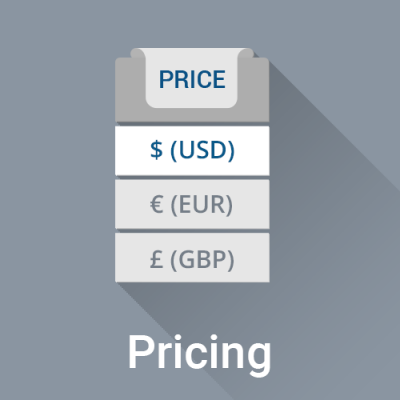
Task: Click the EUR text in parentheses
Action: (201, 204)
